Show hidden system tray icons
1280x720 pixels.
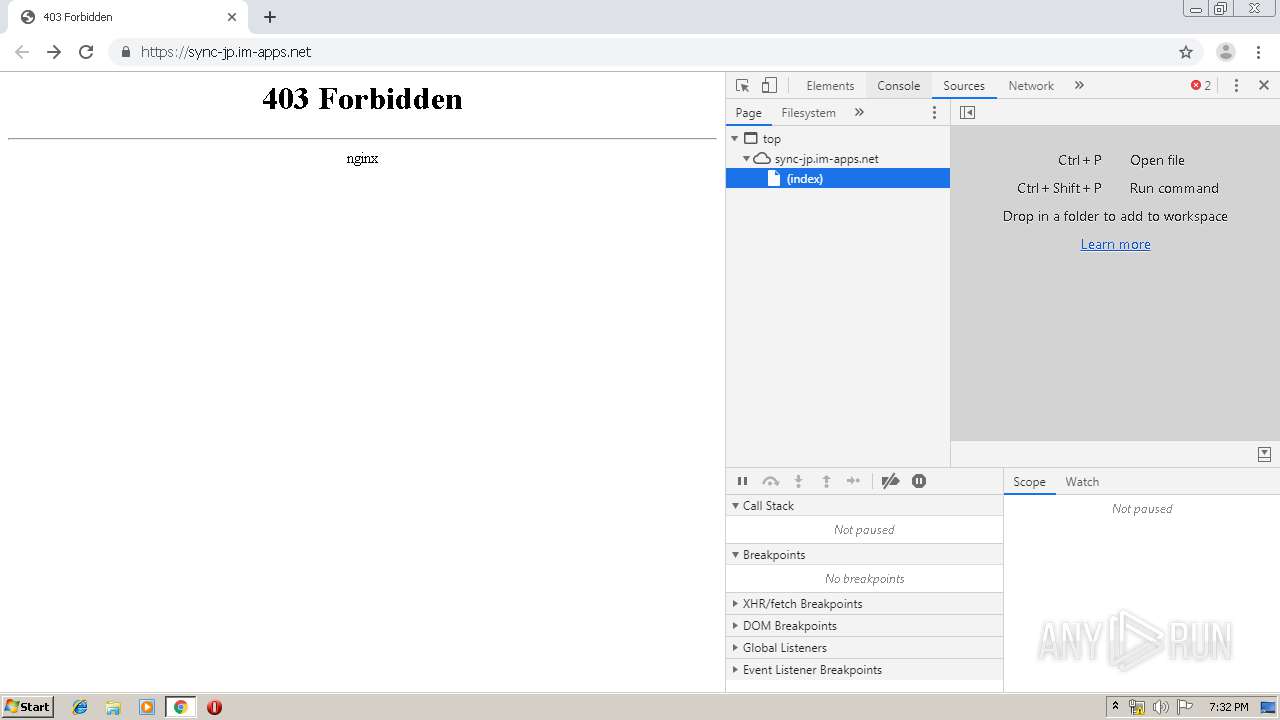[1115, 707]
